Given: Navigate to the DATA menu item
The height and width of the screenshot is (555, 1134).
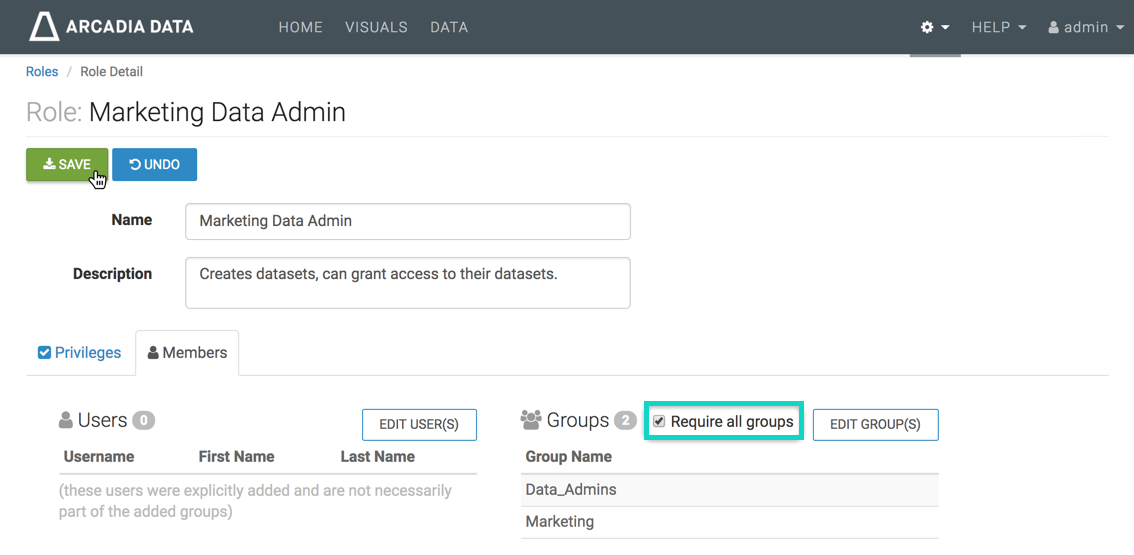Looking at the screenshot, I should (x=449, y=28).
